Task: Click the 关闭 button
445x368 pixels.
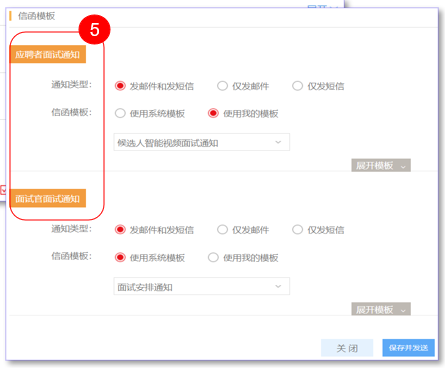Action: pos(347,348)
